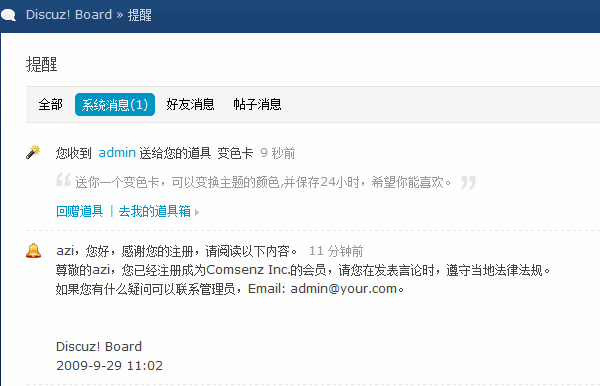Image resolution: width=600 pixels, height=386 pixels.
Task: Switch to the 帖子消息 tab
Action: click(257, 104)
